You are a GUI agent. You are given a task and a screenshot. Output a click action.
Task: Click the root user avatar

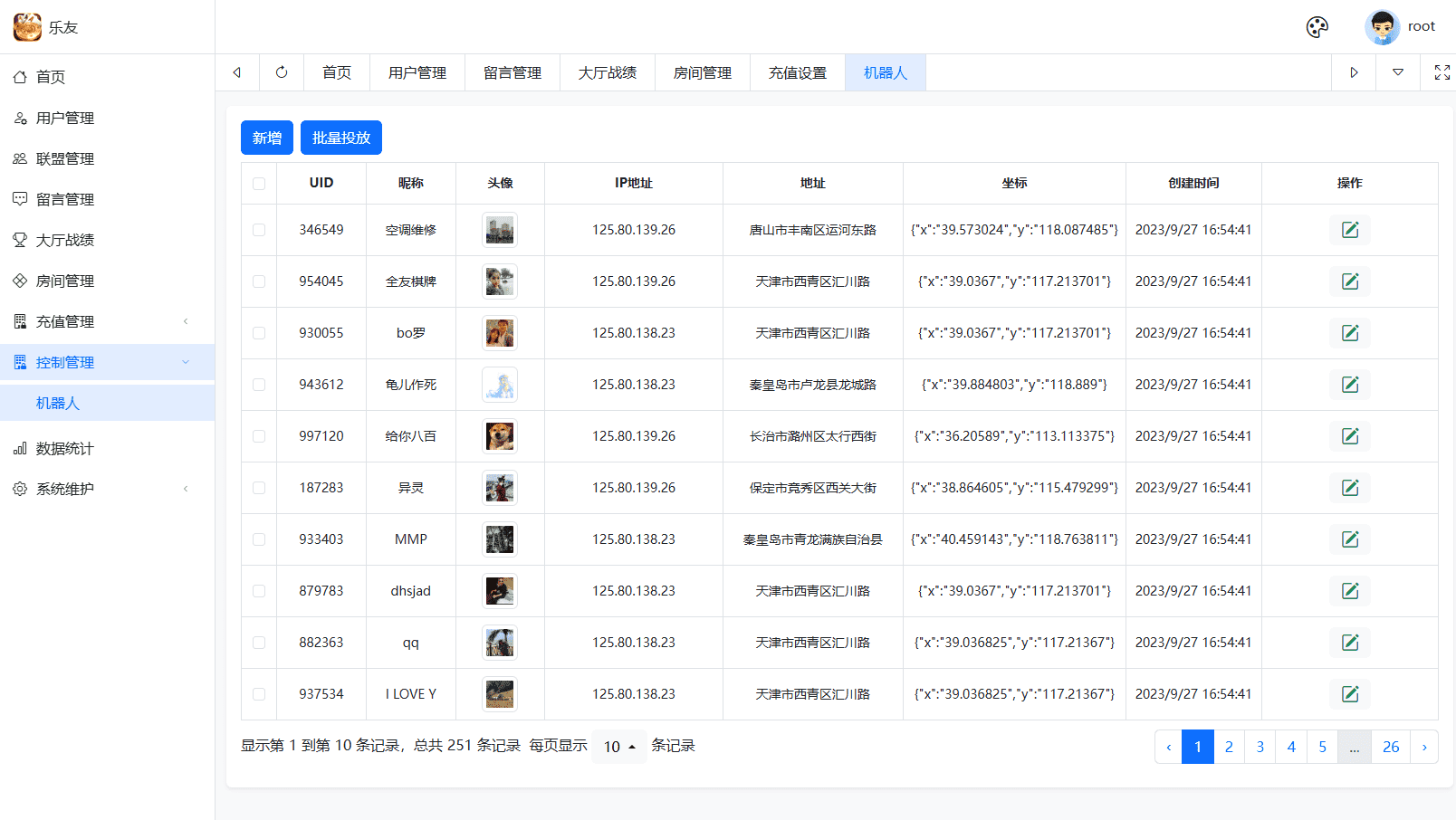tap(1382, 26)
